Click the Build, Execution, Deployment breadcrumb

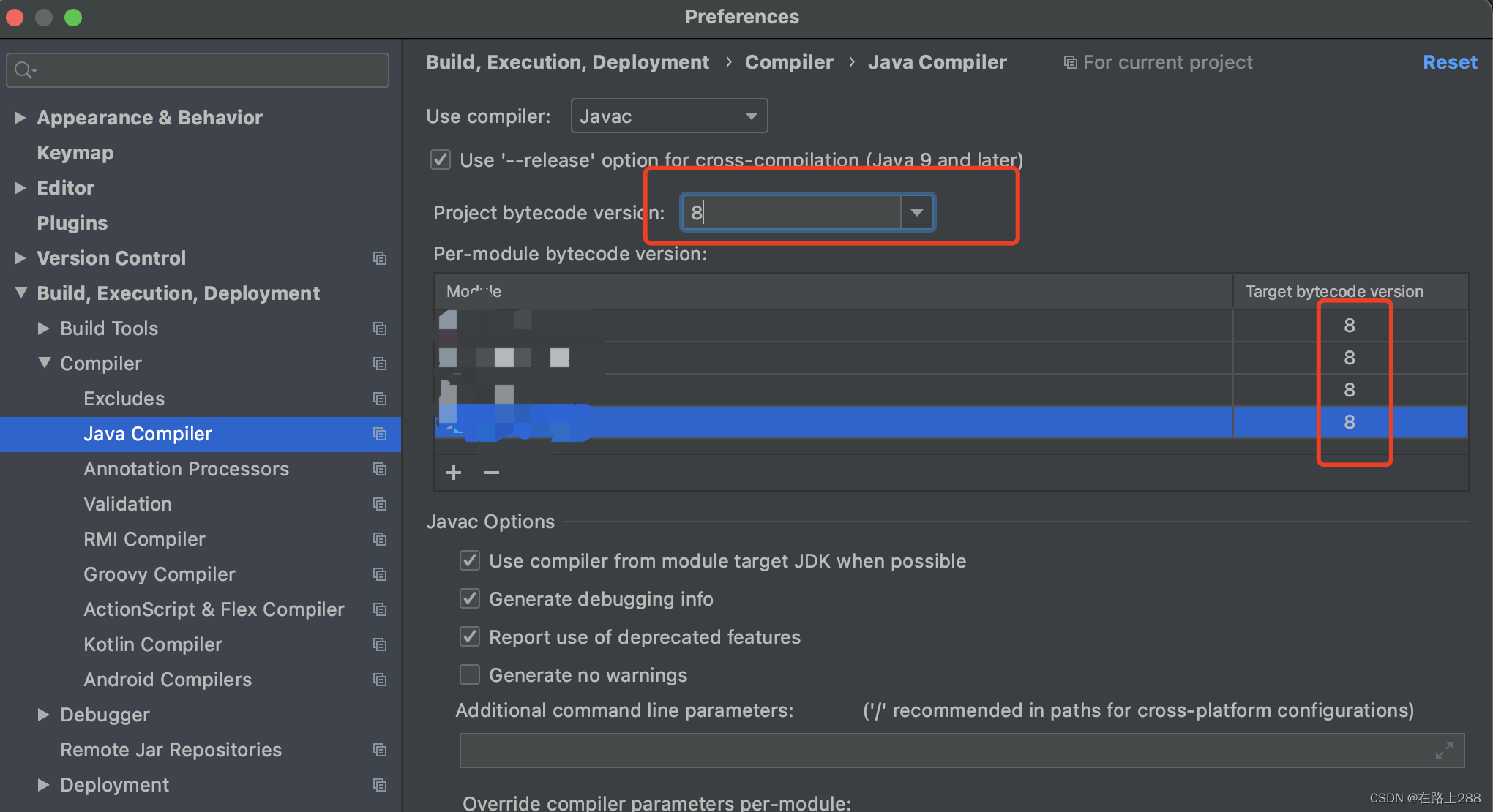(567, 62)
